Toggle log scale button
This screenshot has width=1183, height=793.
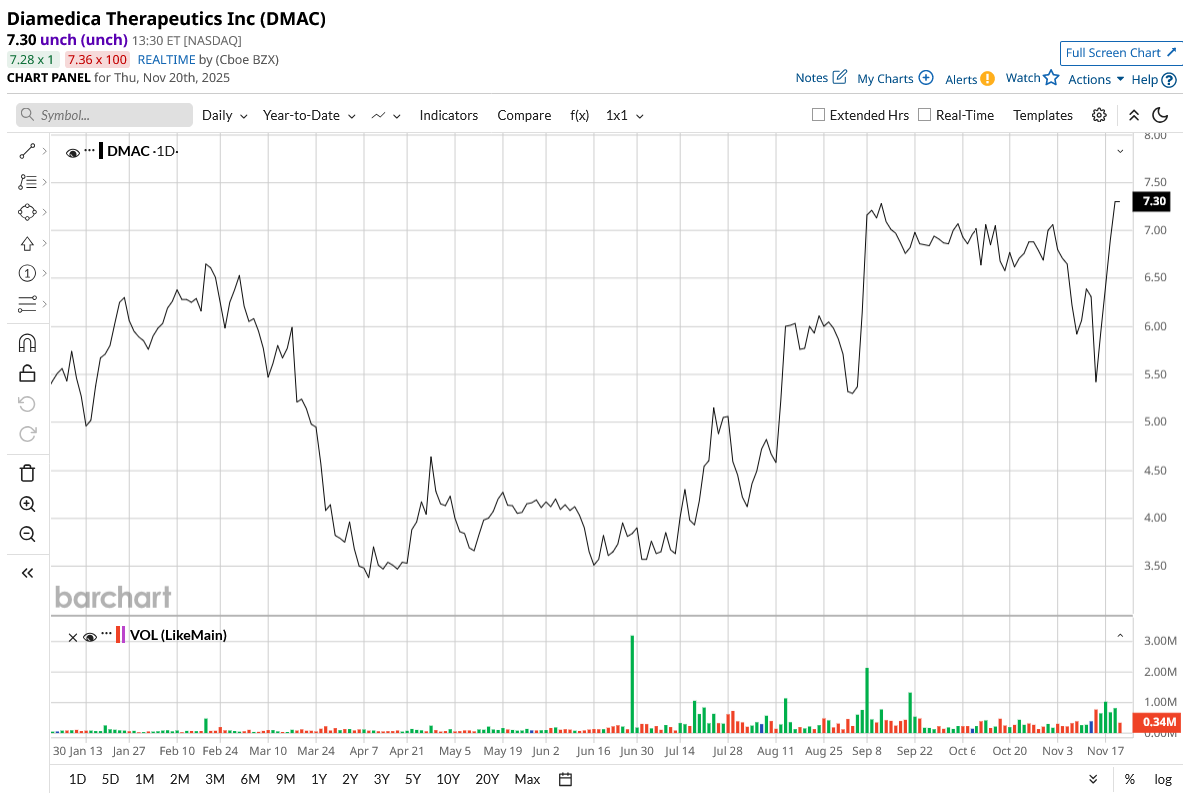pos(1163,779)
